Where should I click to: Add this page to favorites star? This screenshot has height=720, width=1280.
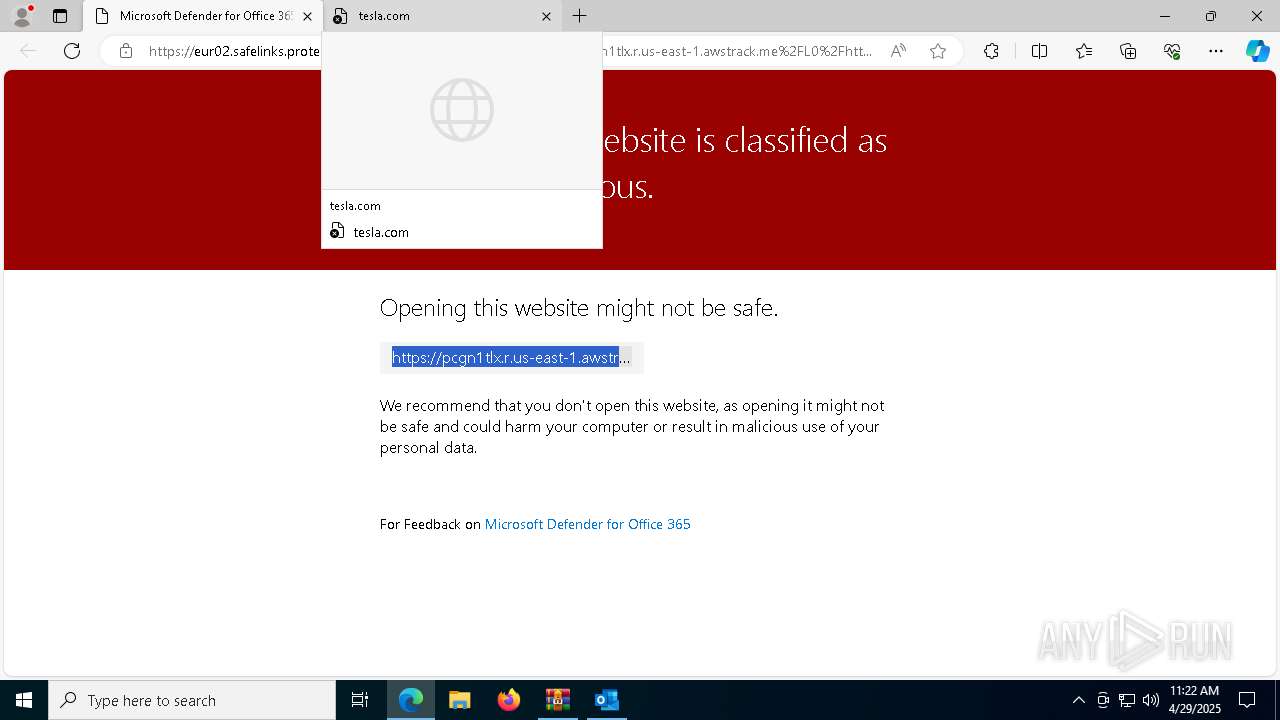point(938,51)
